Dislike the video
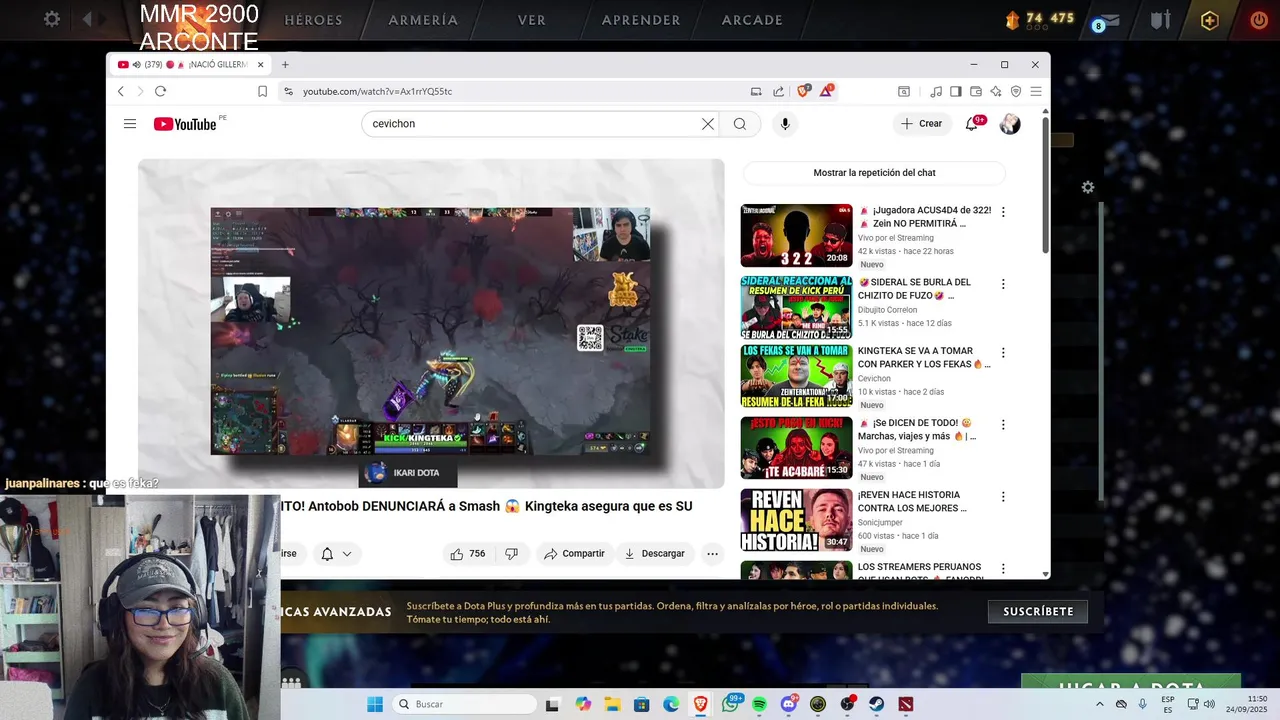Image resolution: width=1280 pixels, height=720 pixels. tap(511, 554)
